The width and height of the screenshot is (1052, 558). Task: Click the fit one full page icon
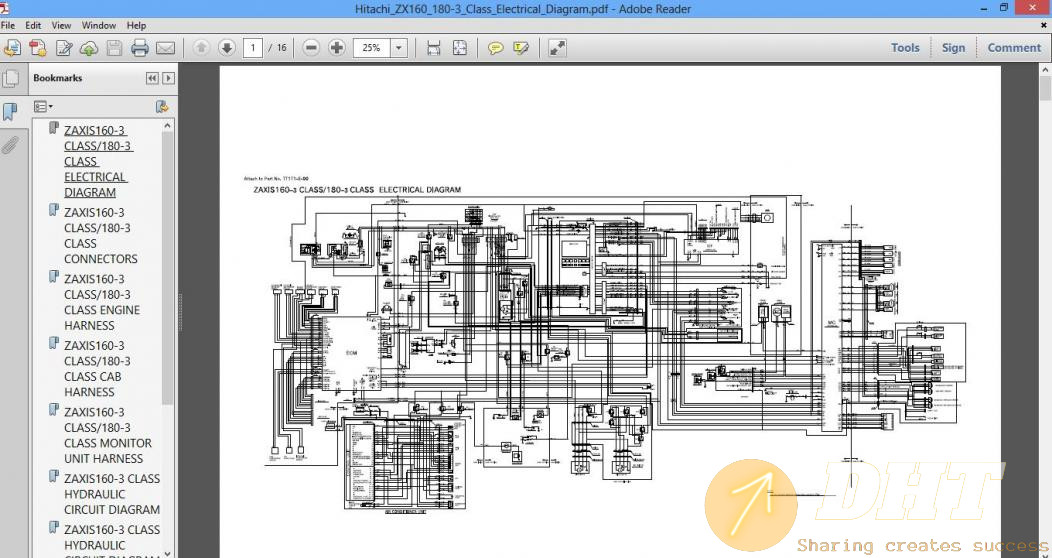click(460, 48)
